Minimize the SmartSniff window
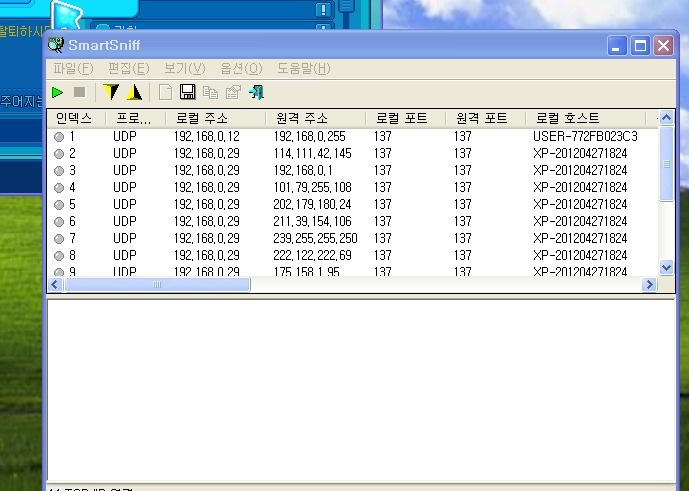 (616, 45)
